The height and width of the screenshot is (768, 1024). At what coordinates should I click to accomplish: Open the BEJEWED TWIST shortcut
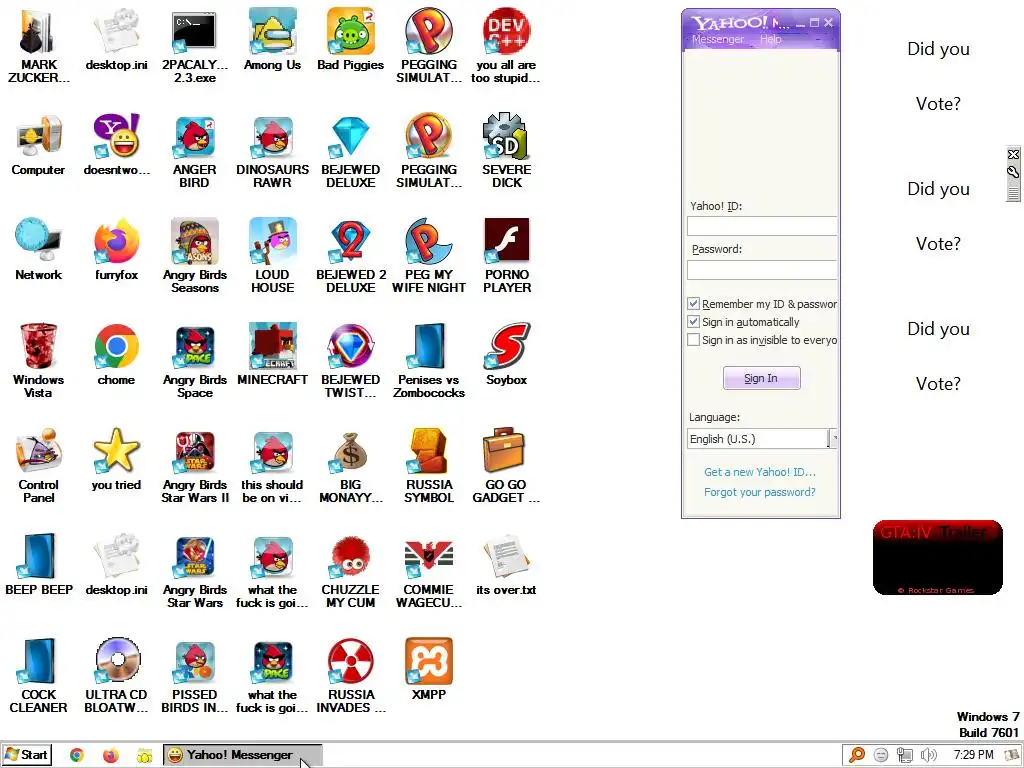[351, 360]
